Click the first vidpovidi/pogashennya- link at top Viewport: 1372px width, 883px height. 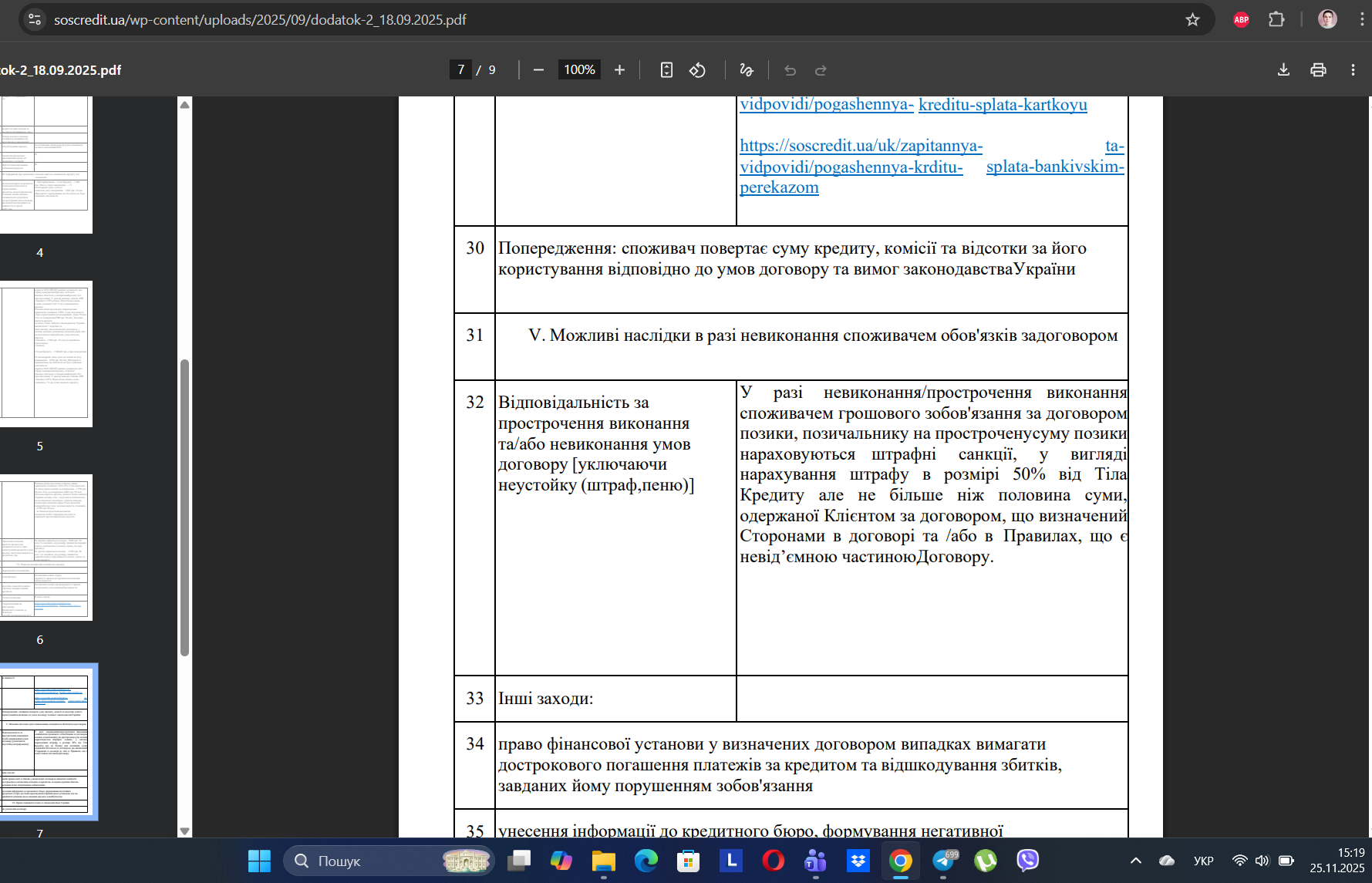(827, 104)
